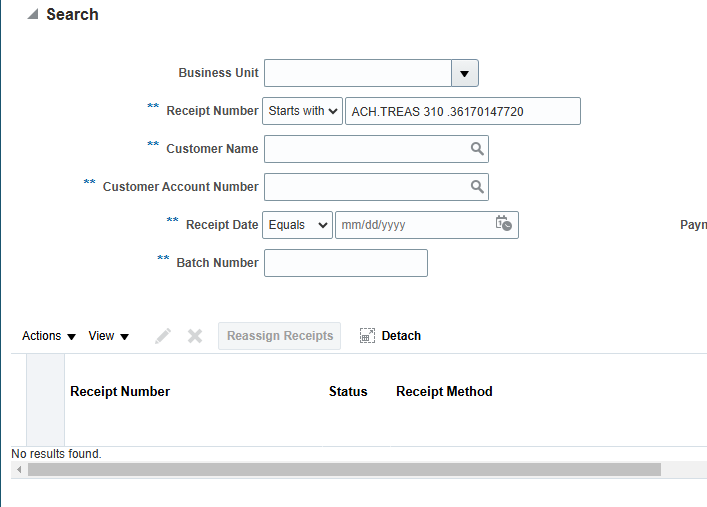Screen dimensions: 707x507
Task: Click the Detach label button
Action: click(x=401, y=336)
